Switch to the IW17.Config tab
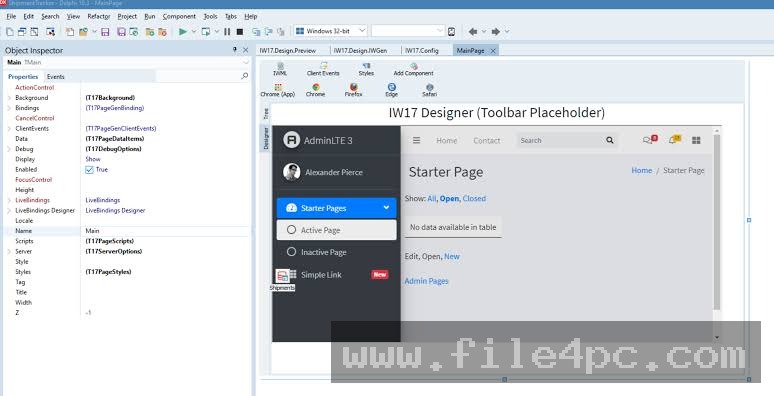The image size is (774, 396). tap(422, 50)
